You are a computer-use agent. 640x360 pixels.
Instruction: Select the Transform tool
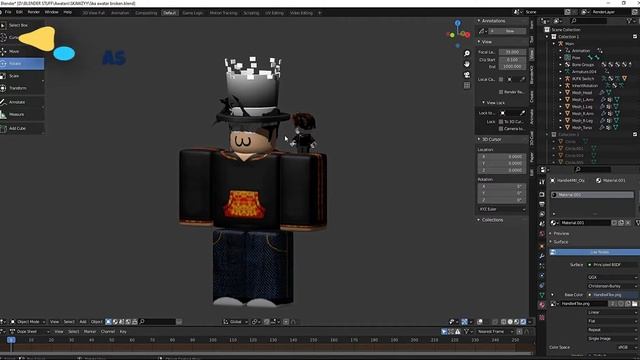[22, 88]
